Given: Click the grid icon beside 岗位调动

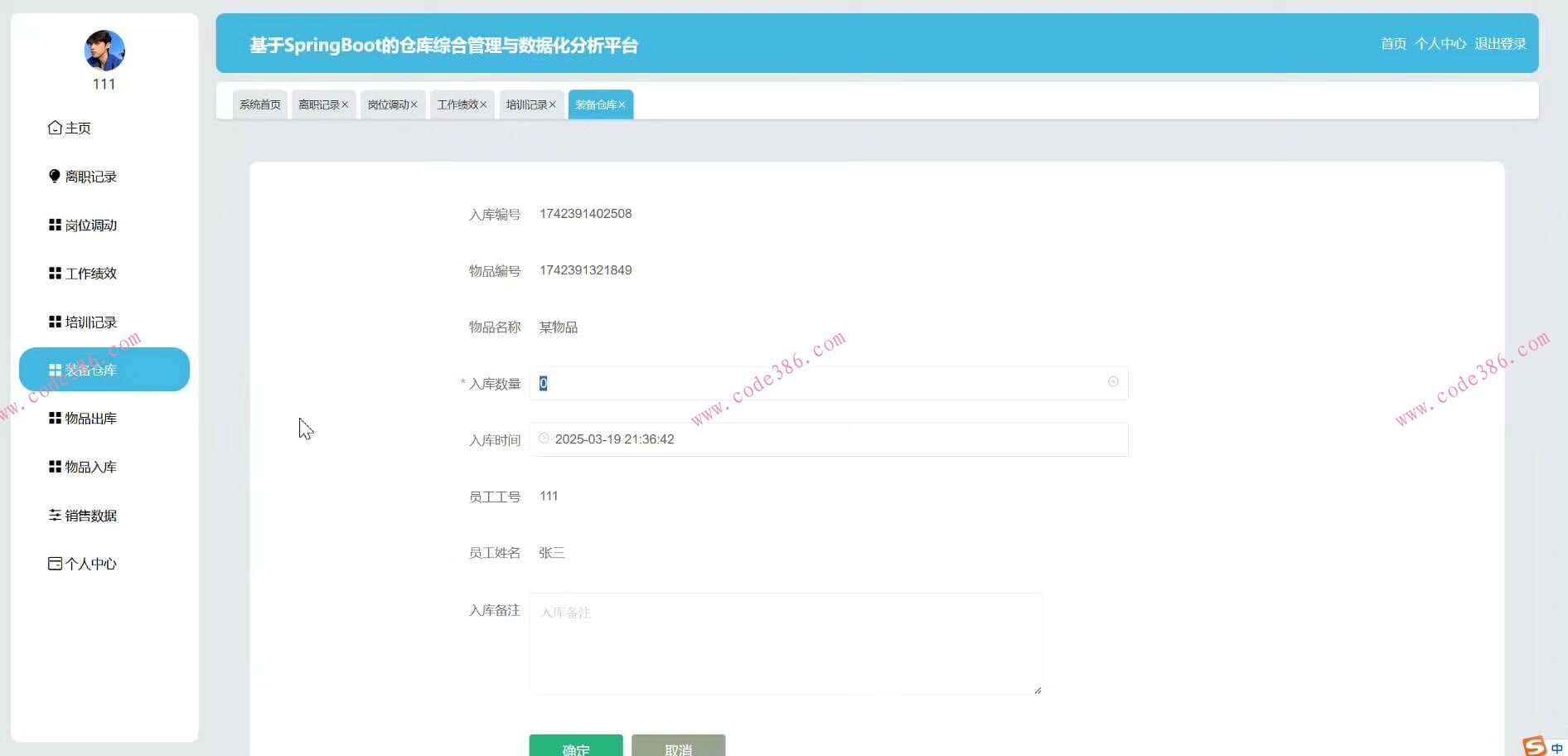Looking at the screenshot, I should coord(54,225).
